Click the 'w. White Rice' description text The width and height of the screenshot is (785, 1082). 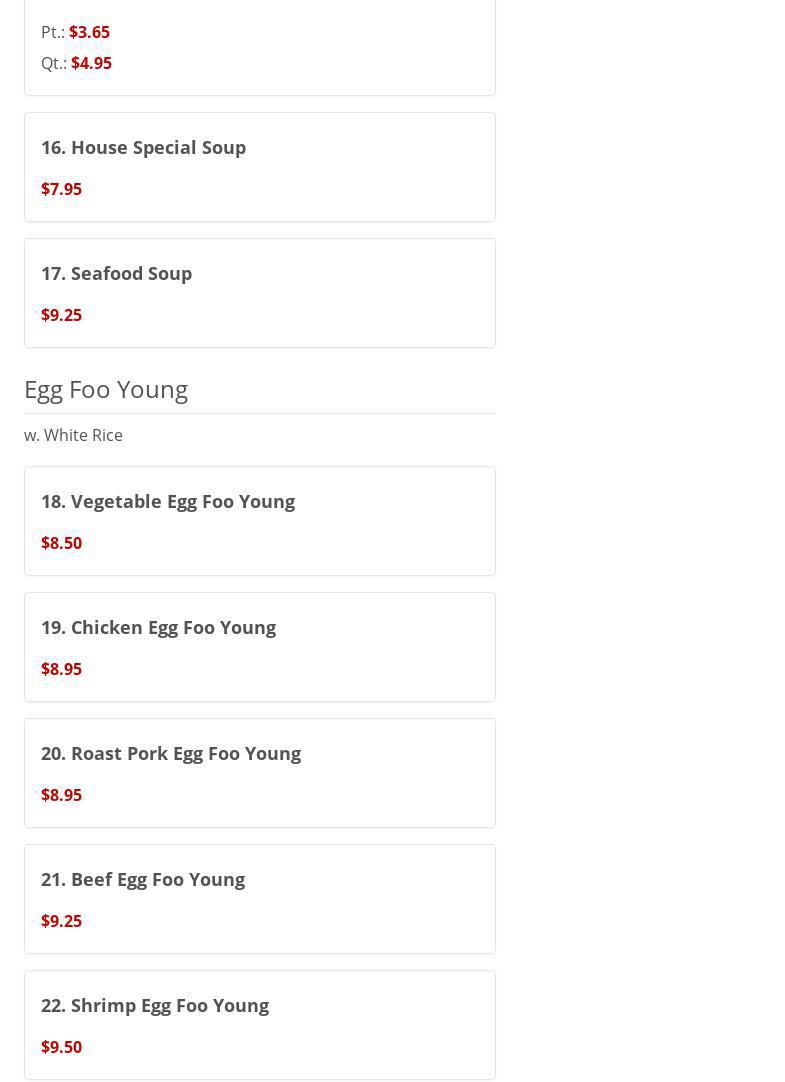click(x=73, y=435)
